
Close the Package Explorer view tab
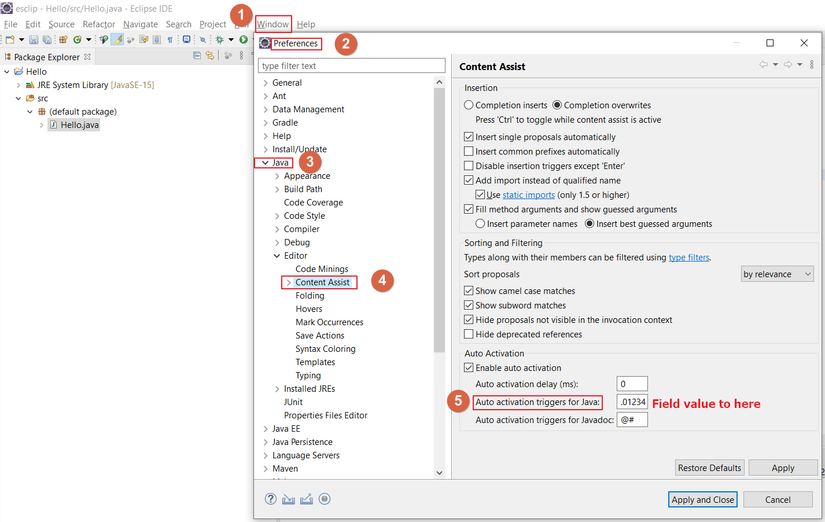coord(87,57)
